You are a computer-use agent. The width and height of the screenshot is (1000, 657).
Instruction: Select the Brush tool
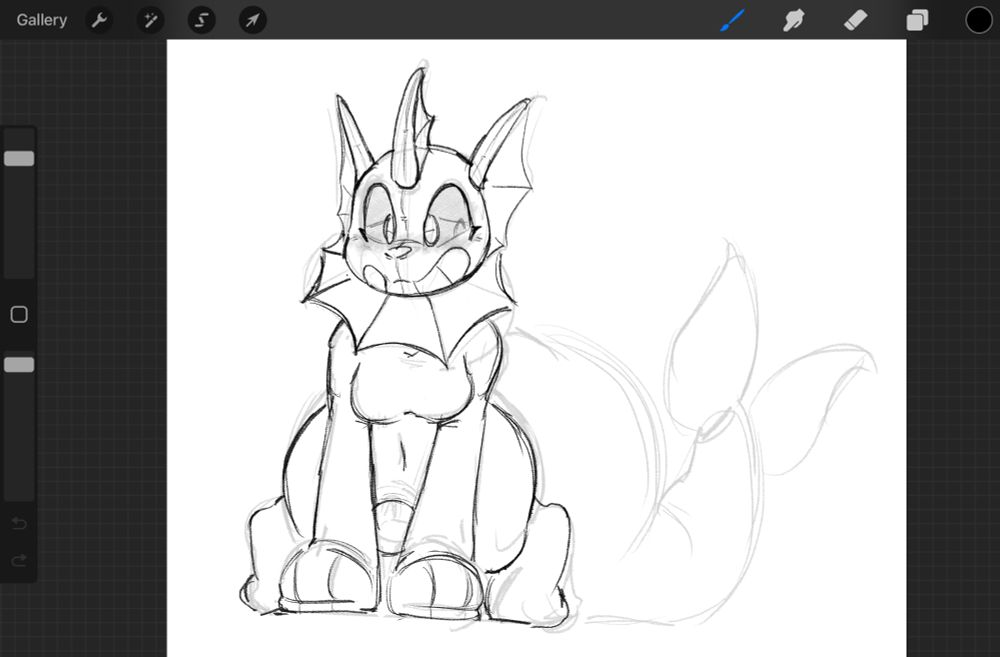tap(732, 20)
